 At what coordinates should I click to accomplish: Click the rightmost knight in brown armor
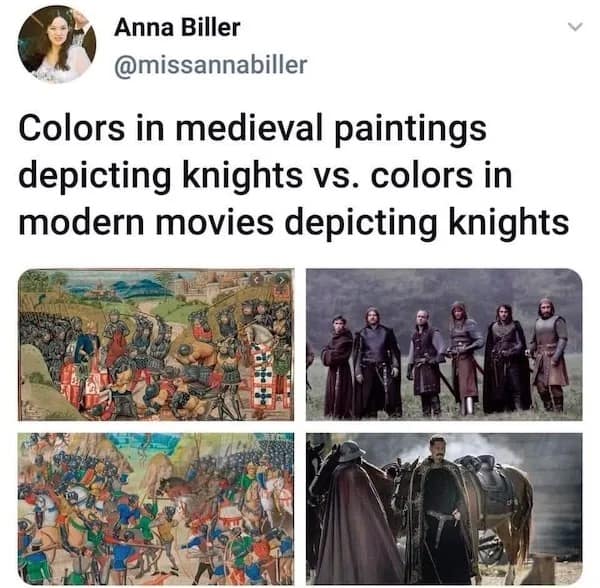click(549, 354)
